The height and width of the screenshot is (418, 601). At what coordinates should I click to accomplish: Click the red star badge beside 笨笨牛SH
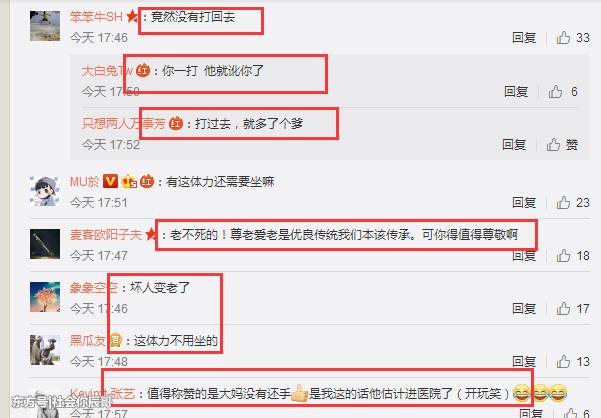tap(132, 16)
